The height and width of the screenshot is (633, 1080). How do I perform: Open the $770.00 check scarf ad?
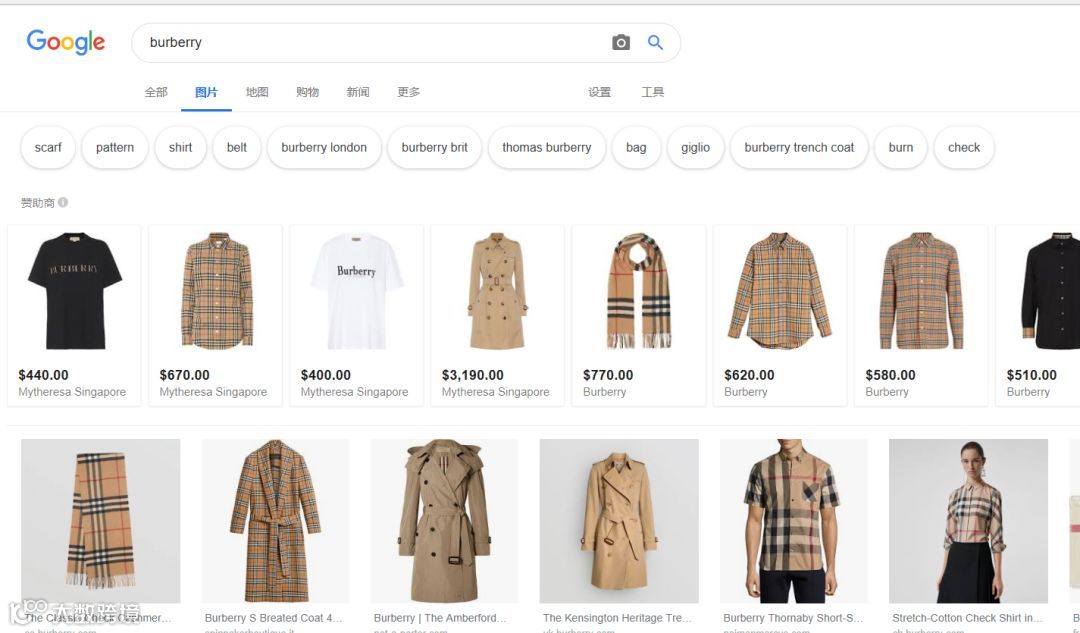[639, 315]
